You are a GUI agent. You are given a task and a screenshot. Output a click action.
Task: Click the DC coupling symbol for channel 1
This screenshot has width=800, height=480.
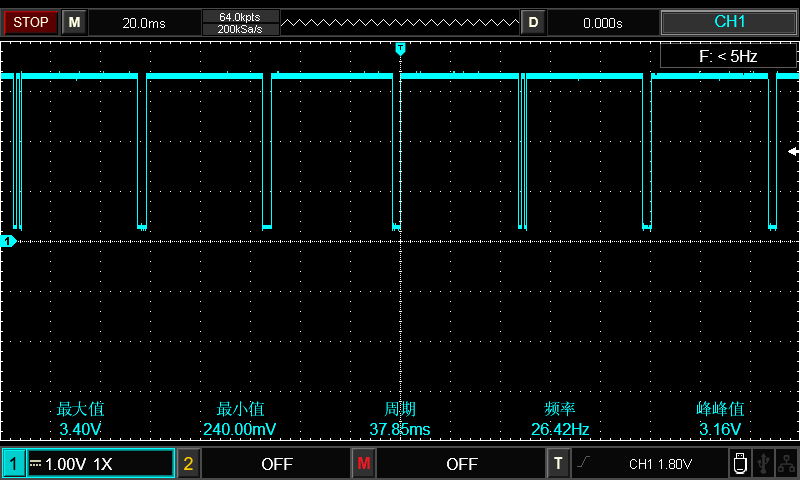click(x=35, y=463)
